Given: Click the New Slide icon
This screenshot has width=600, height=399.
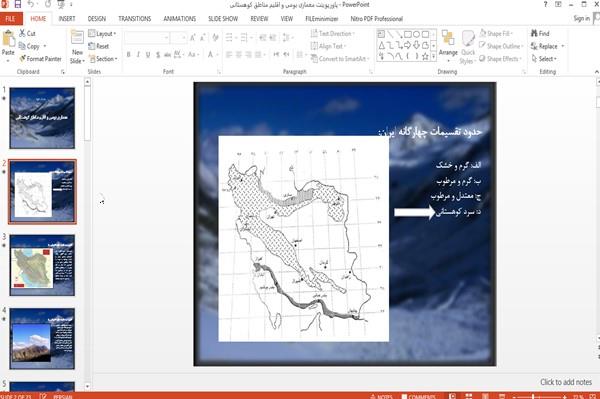Looking at the screenshot, I should tap(77, 37).
